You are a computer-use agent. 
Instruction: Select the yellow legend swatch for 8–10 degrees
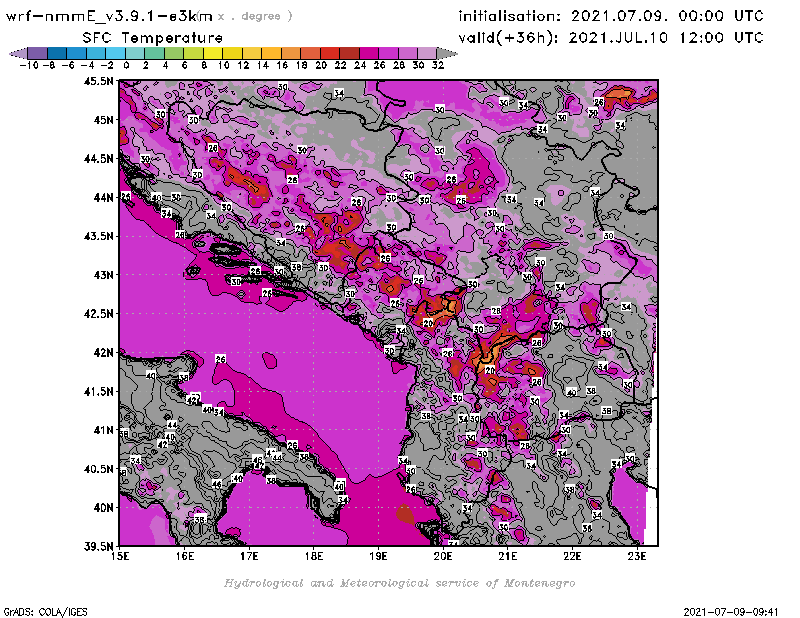tap(213, 53)
